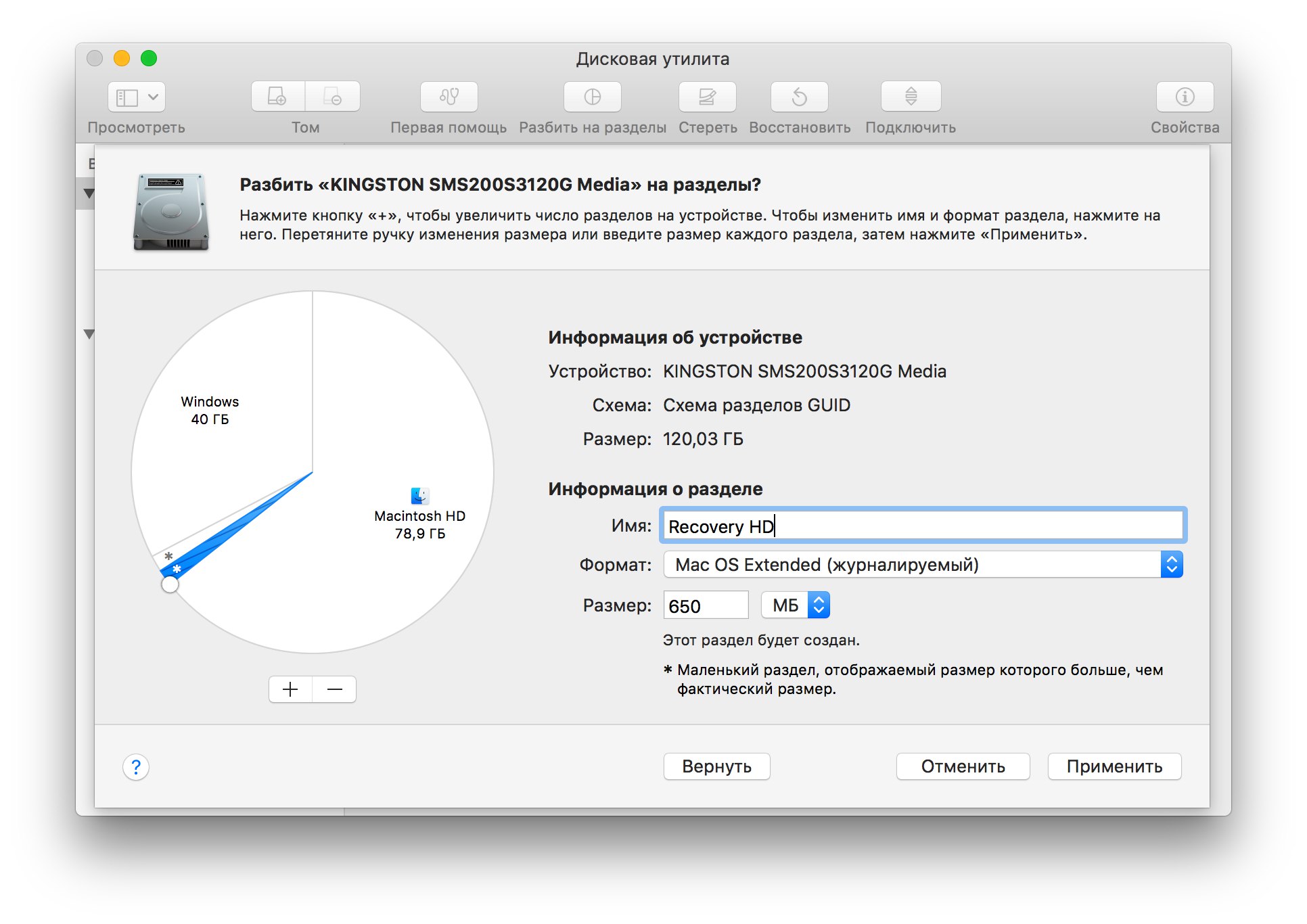Click the Восстановить toolbar label
The height and width of the screenshot is (924, 1307).
pyautogui.click(x=800, y=127)
